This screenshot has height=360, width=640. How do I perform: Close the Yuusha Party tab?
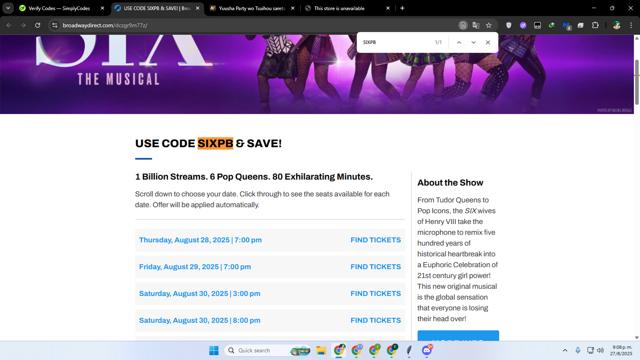click(293, 8)
